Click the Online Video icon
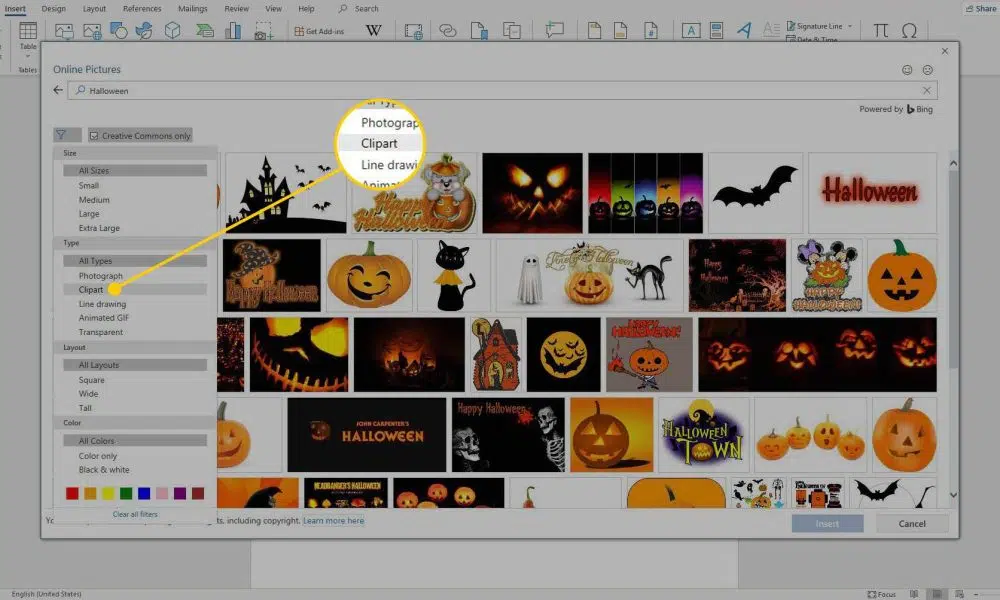This screenshot has height=600, width=1000. pyautogui.click(x=413, y=31)
